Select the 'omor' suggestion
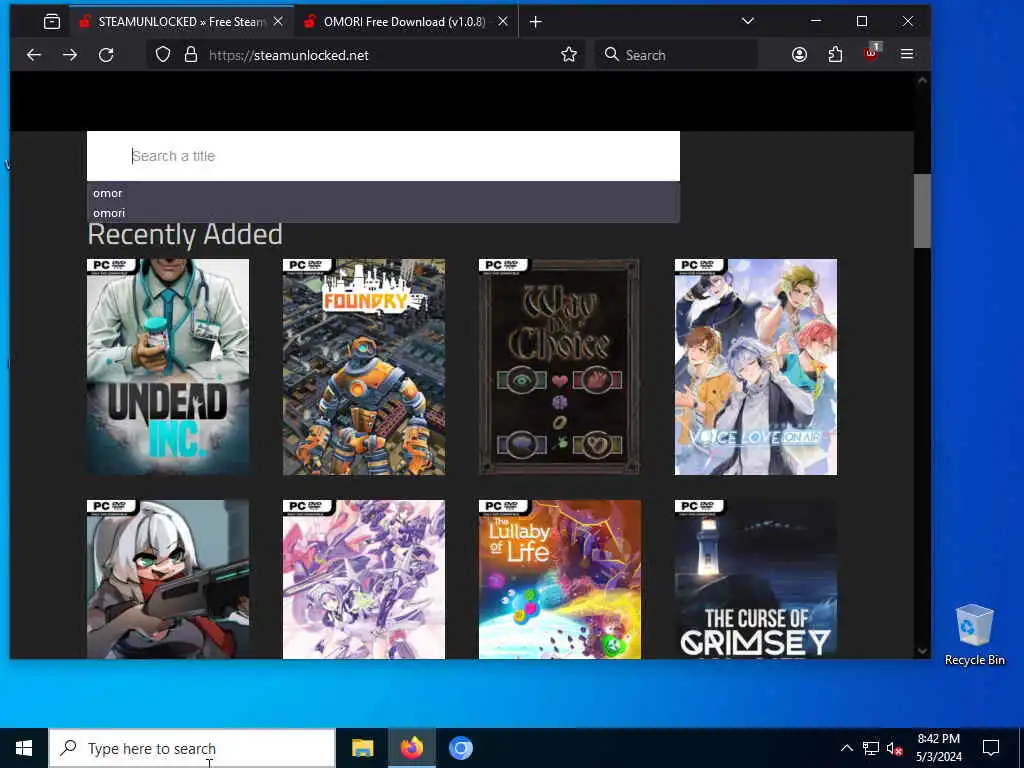The image size is (1024, 768). coord(383,193)
